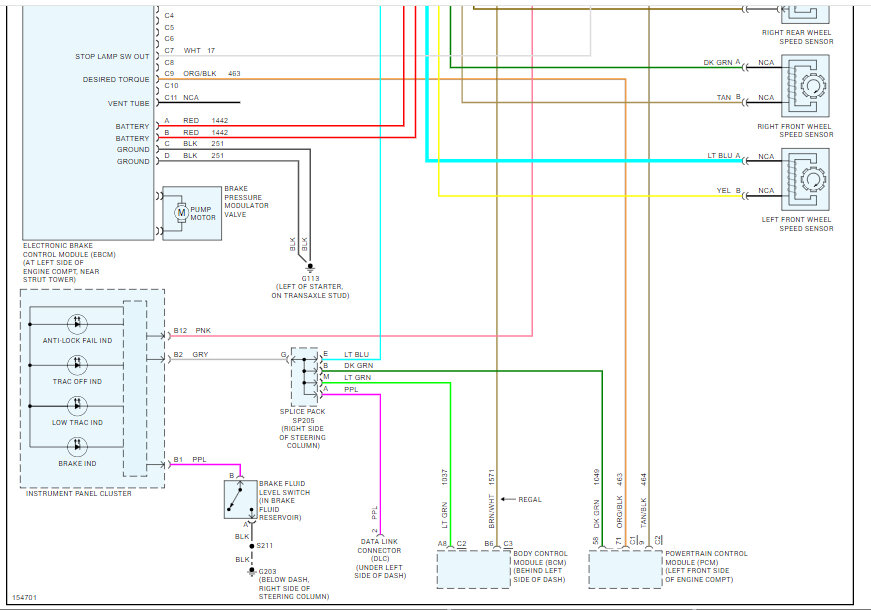Viewport: 871px width, 610px height.
Task: Select the BODY CONTROL MODULE (BCM) caption
Action: click(540, 567)
